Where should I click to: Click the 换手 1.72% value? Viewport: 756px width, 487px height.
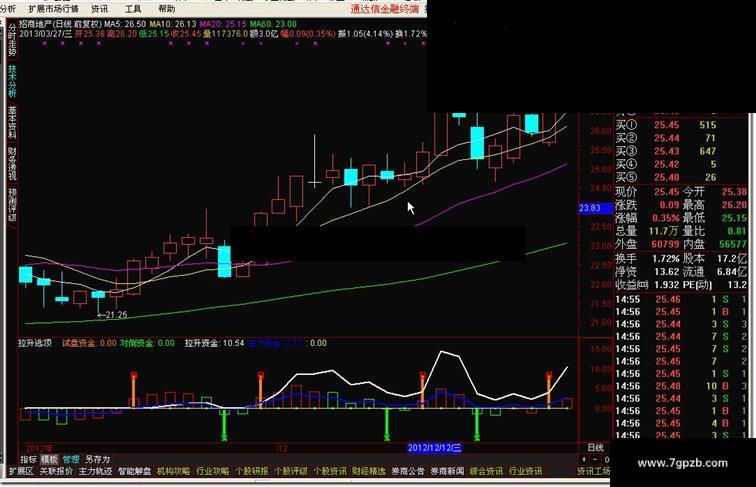[666, 258]
